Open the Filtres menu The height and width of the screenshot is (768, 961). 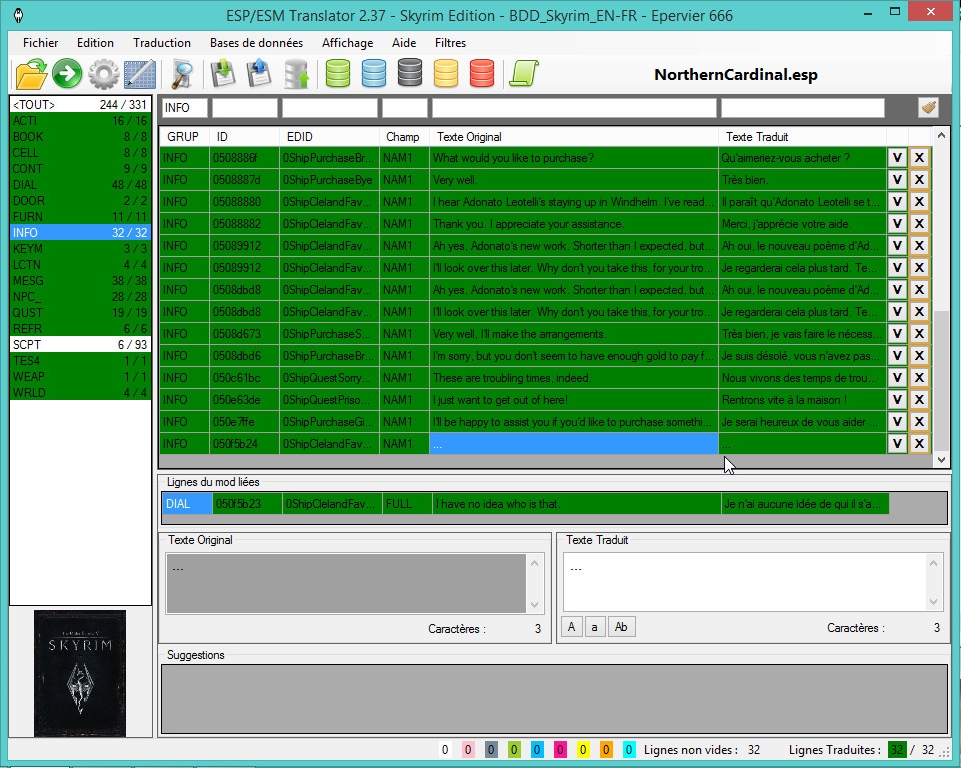pyautogui.click(x=450, y=43)
